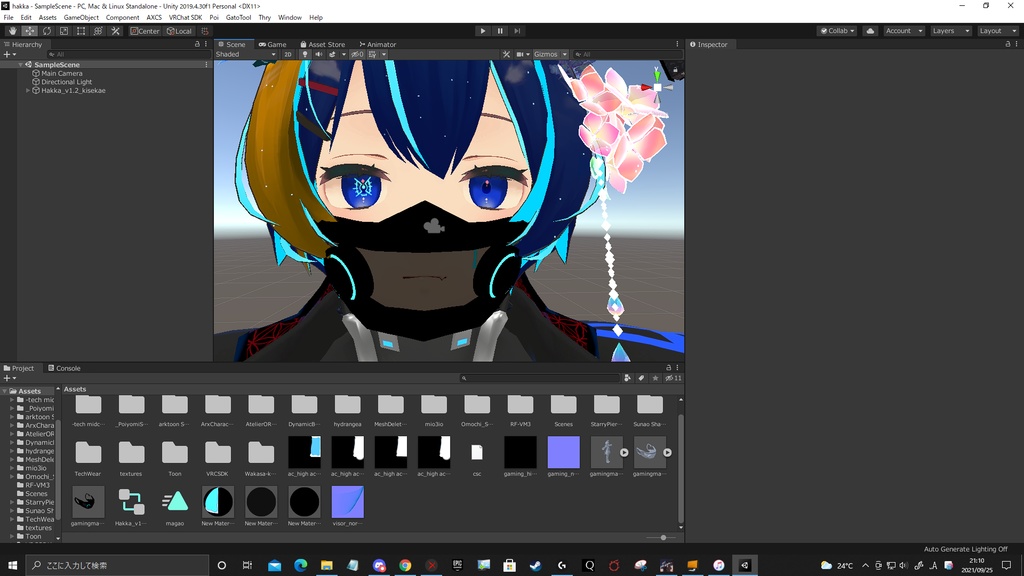Search assets by type icon
The image size is (1024, 576).
pyautogui.click(x=628, y=378)
